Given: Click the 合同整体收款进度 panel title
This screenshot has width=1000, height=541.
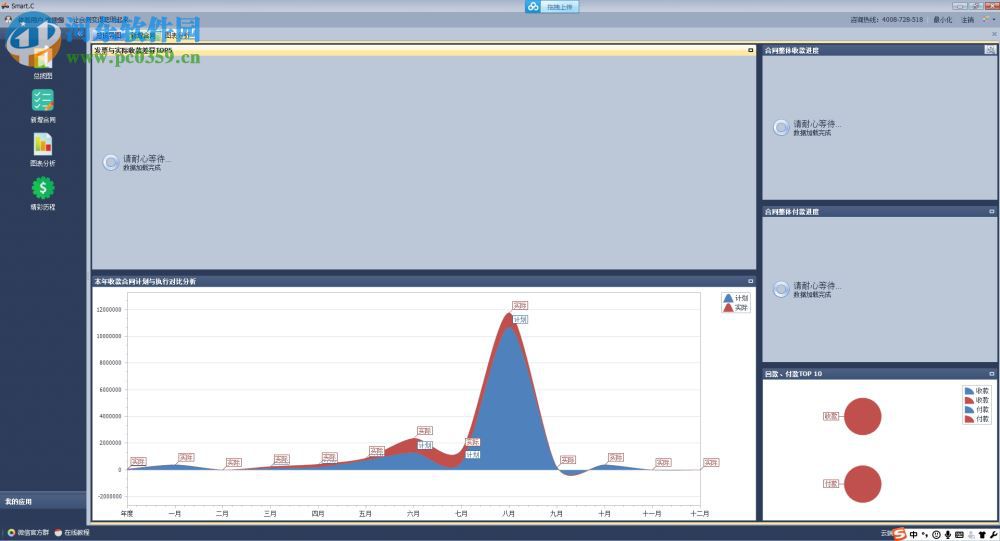Looking at the screenshot, I should click(791, 50).
